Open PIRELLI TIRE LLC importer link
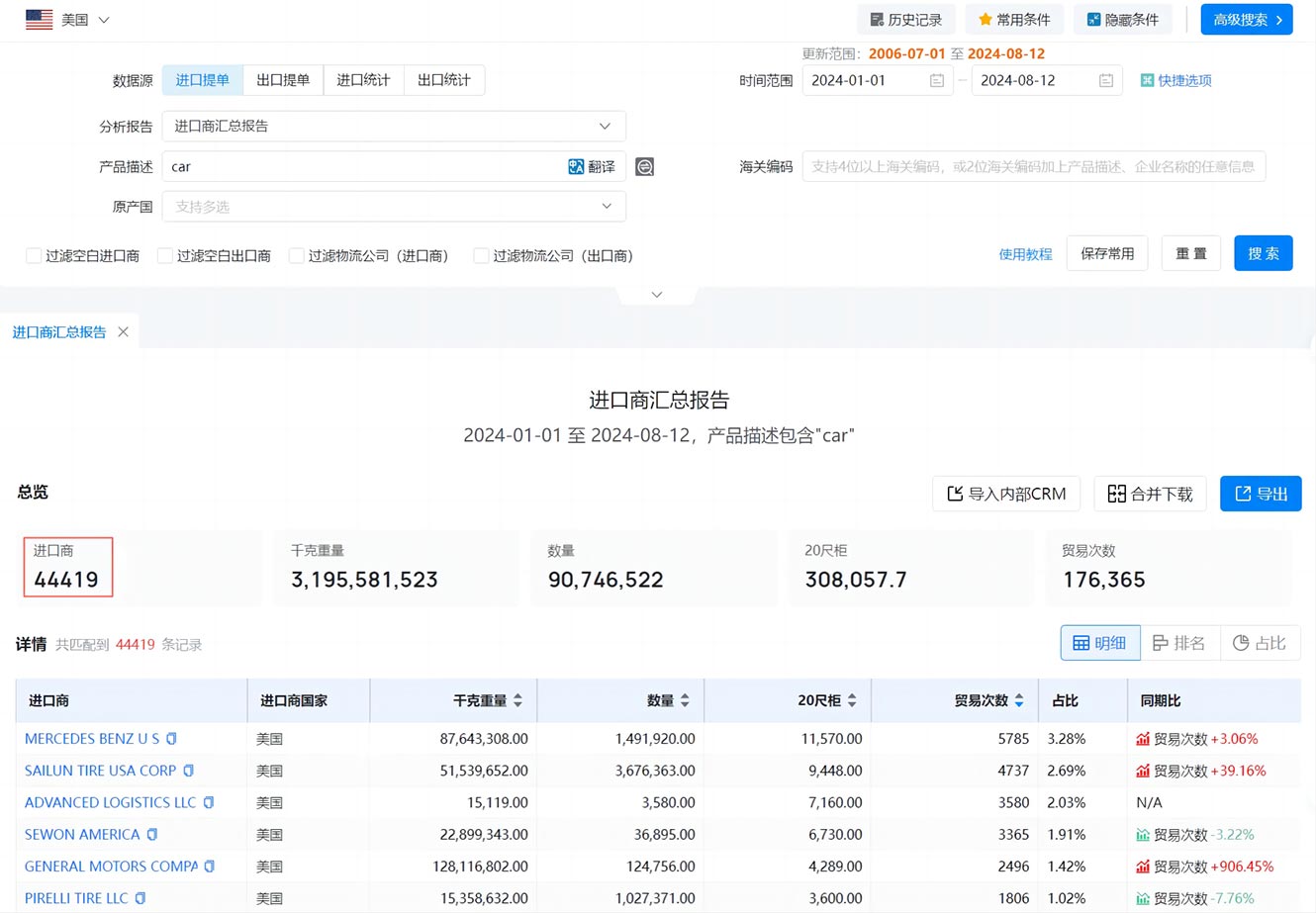Screen dimensions: 1316x913 [x=76, y=898]
